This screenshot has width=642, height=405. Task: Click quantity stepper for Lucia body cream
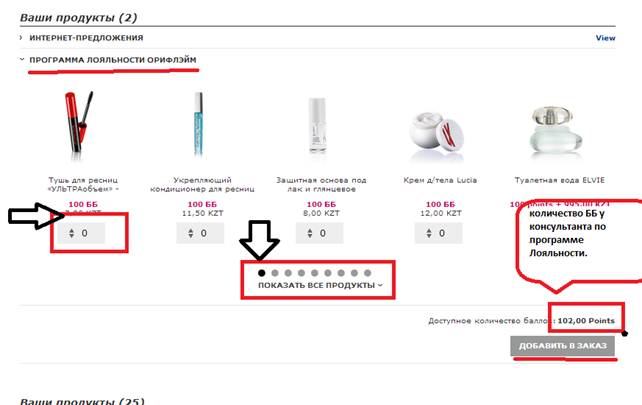[x=429, y=233]
